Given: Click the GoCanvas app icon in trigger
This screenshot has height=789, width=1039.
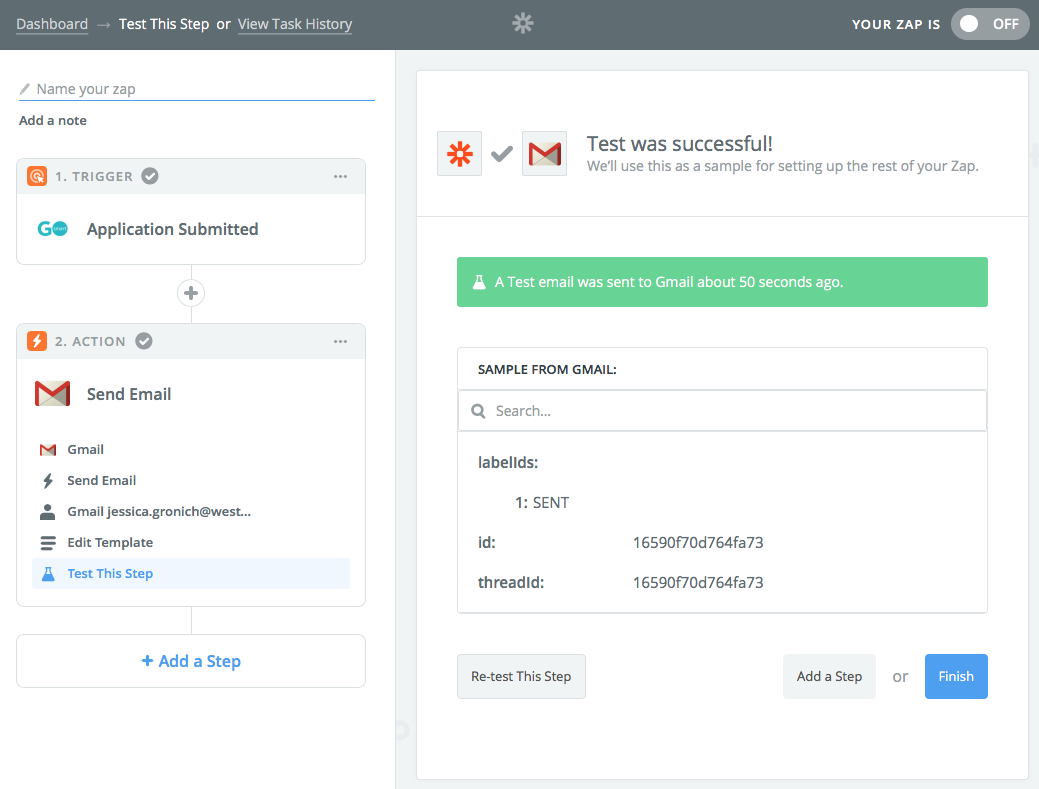Looking at the screenshot, I should click(x=53, y=229).
